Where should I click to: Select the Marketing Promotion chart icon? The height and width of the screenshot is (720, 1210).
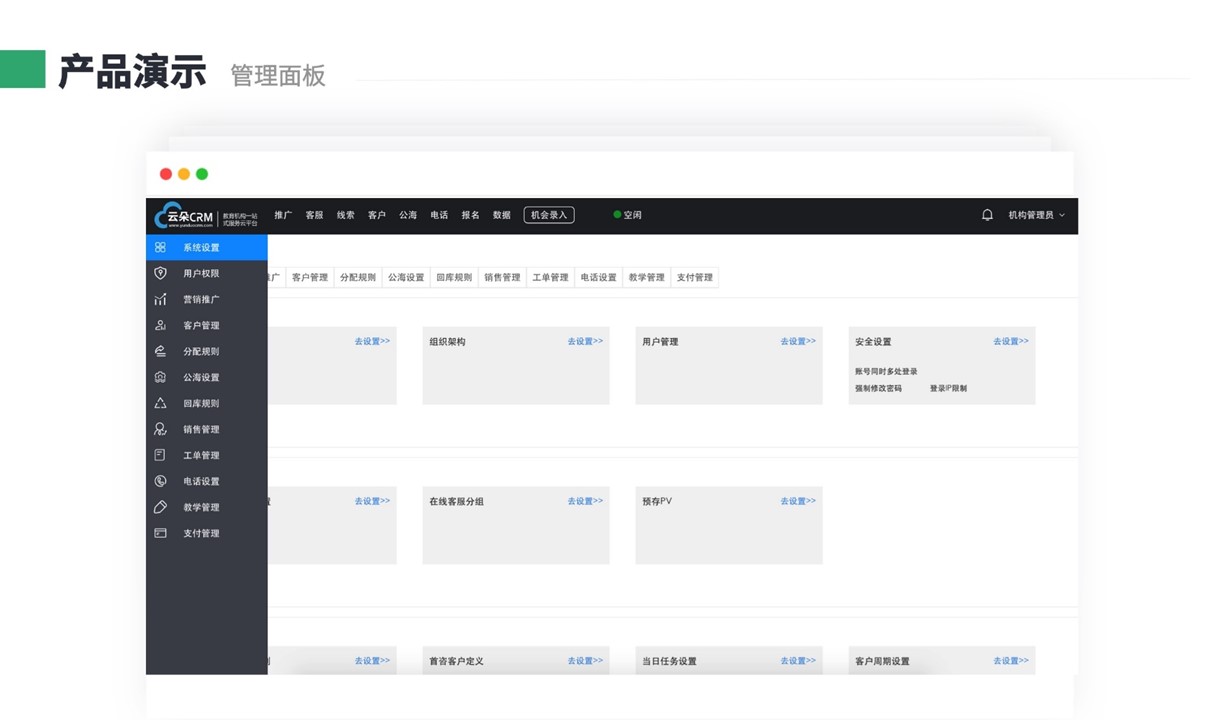pyautogui.click(x=160, y=299)
